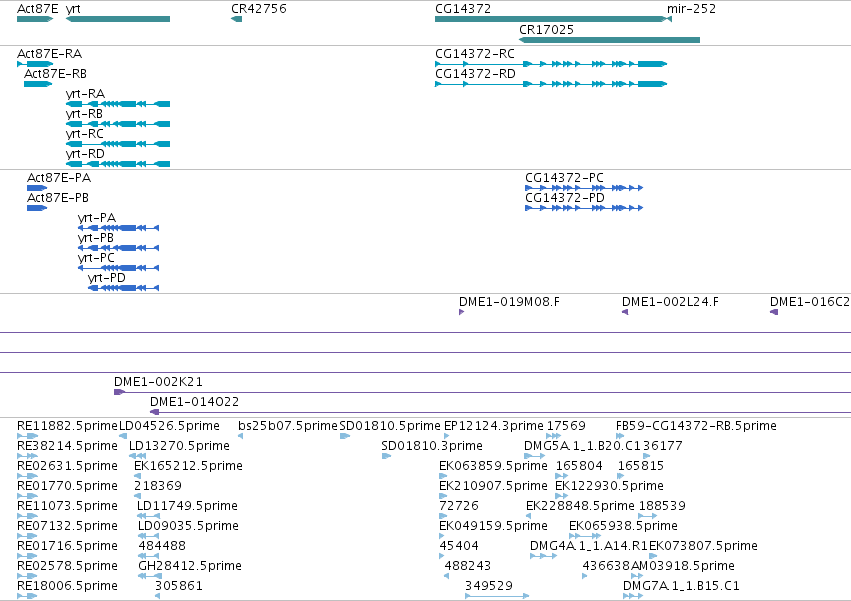Viewport: 851px width, 601px height.
Task: Click EST bs25b07.5prime
Action: coord(240,436)
